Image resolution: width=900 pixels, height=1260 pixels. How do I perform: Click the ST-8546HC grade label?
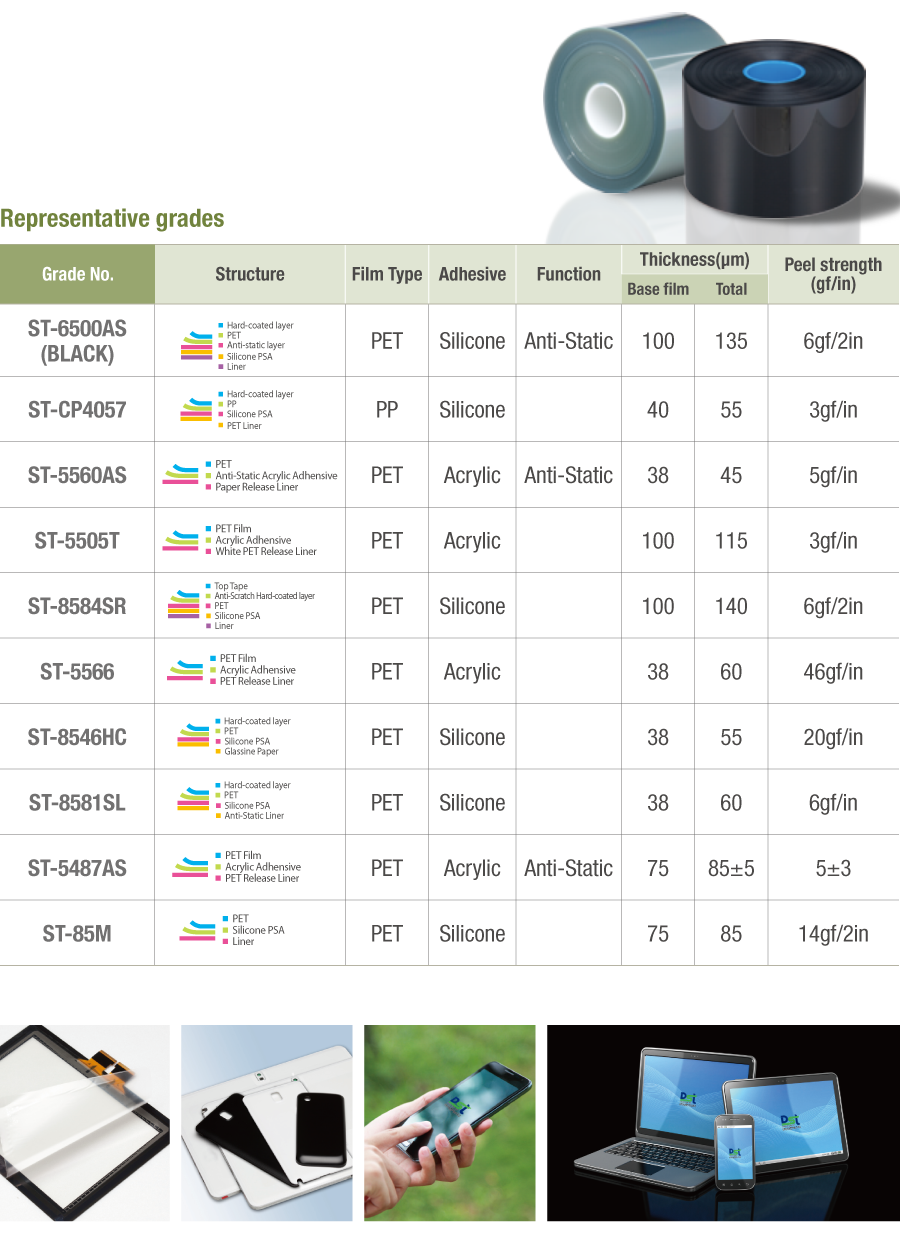pyautogui.click(x=77, y=737)
